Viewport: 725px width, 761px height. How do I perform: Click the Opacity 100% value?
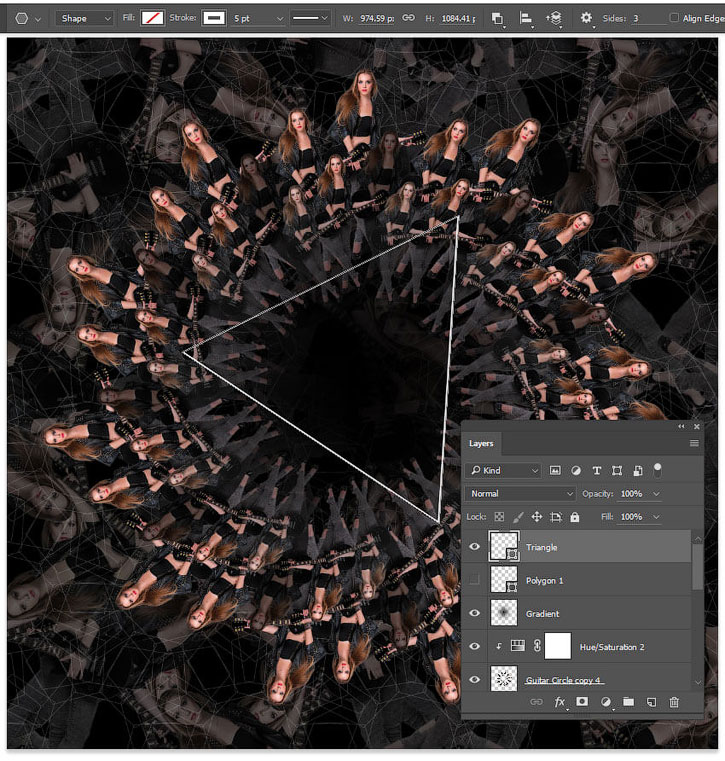coord(632,494)
